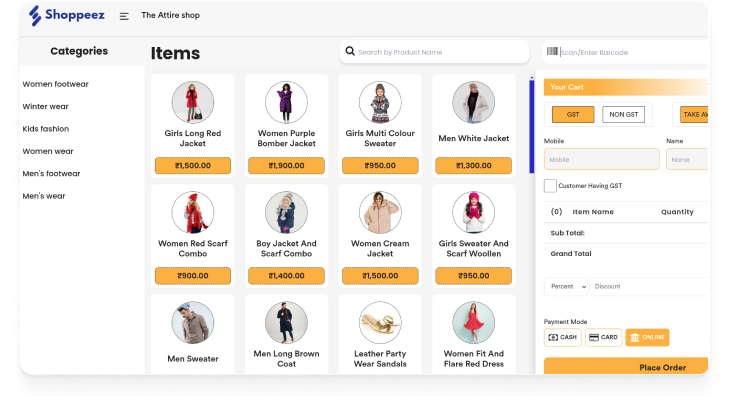Click ₹1,500.00 Women Cream Jacket price
The height and width of the screenshot is (396, 730).
coord(380,276)
